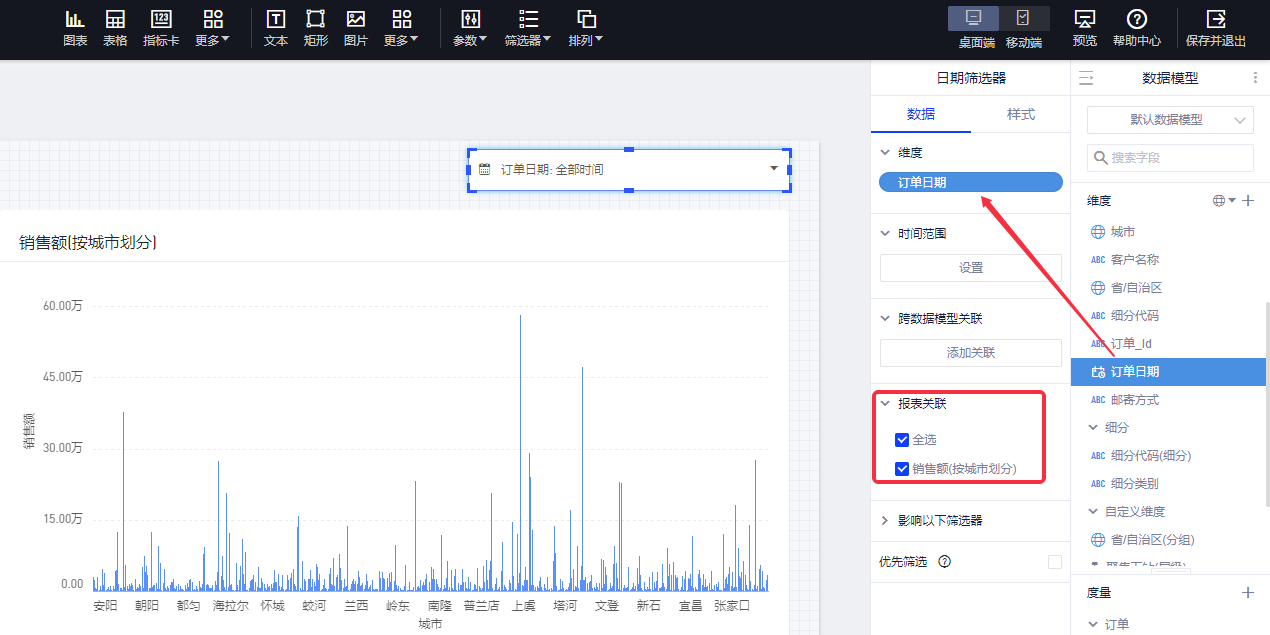Enable the 优先筛选 checkbox
The height and width of the screenshot is (635, 1270).
click(1054, 562)
